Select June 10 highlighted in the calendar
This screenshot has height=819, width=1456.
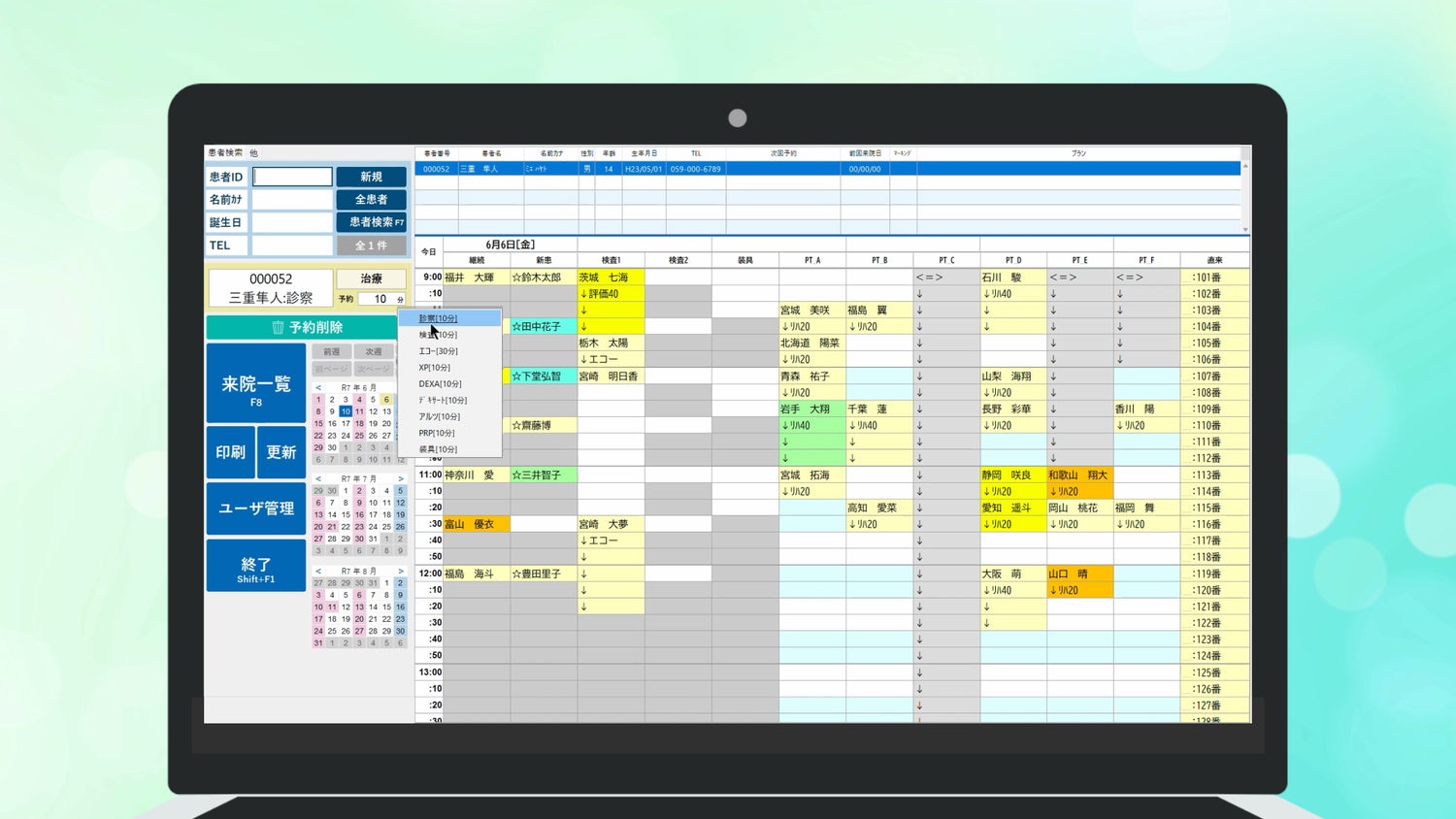pyautogui.click(x=346, y=411)
